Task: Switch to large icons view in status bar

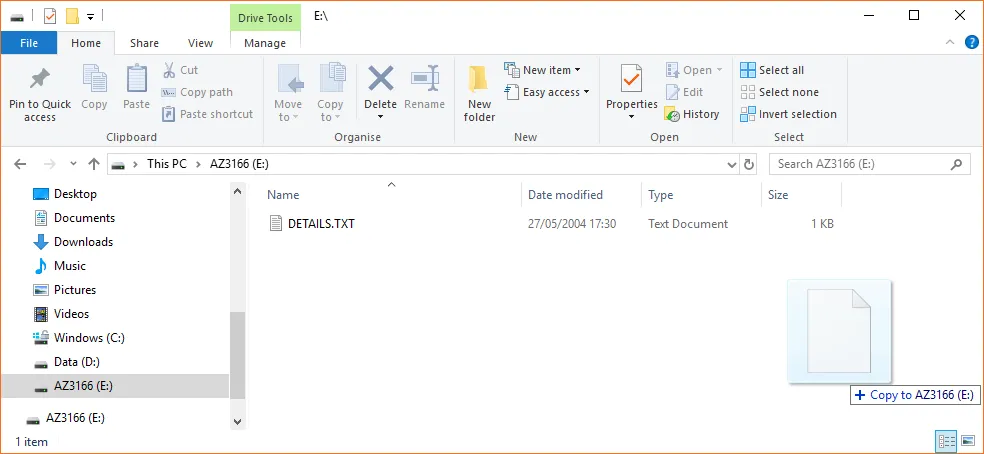Action: [967, 441]
